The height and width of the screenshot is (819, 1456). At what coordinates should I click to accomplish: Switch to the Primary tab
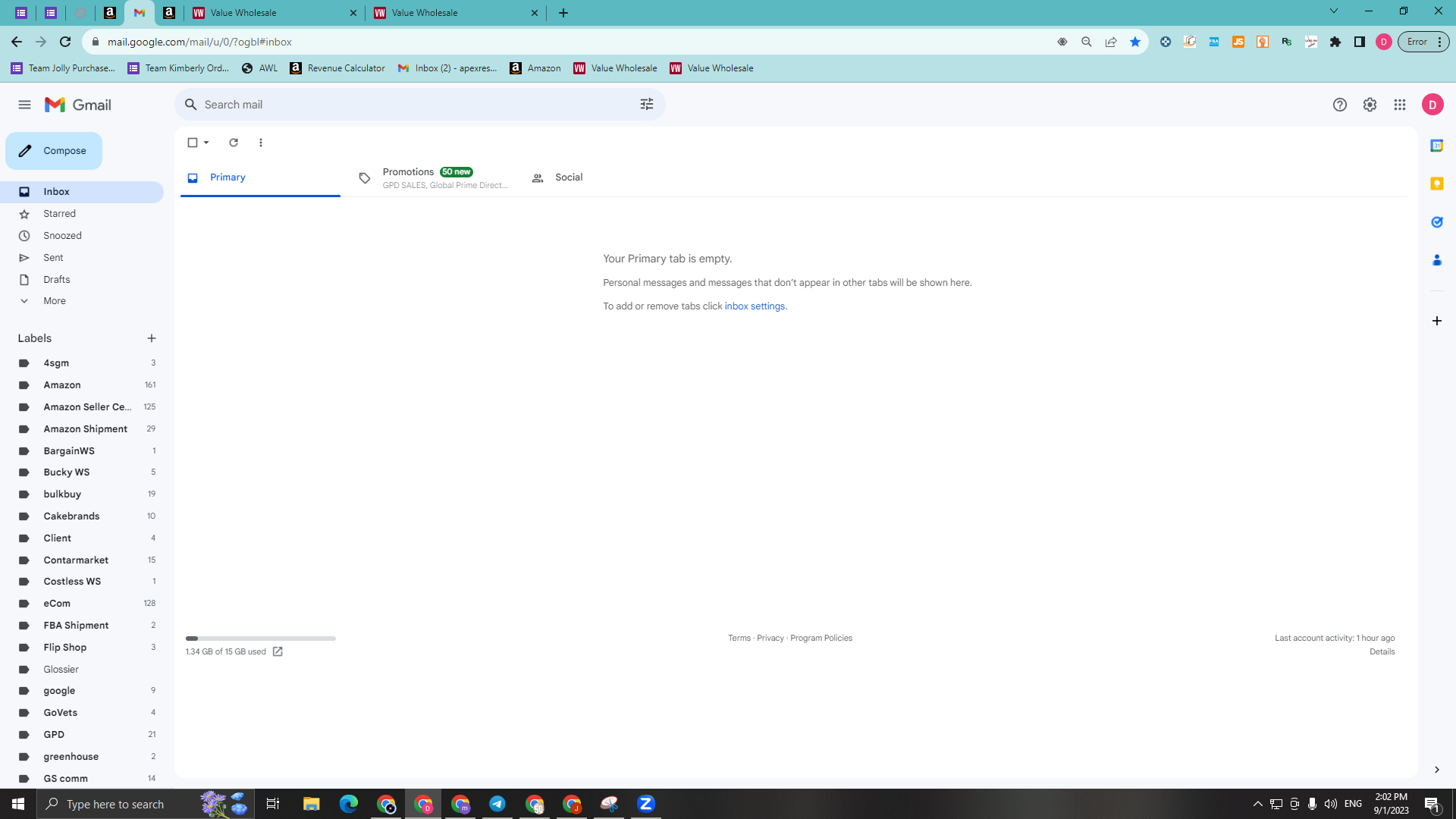pyautogui.click(x=260, y=177)
